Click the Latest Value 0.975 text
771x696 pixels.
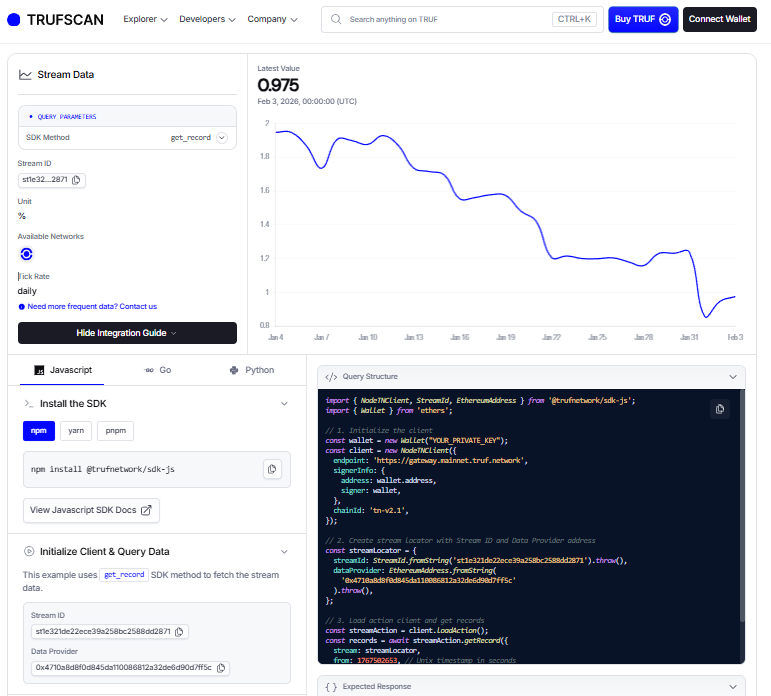278,86
